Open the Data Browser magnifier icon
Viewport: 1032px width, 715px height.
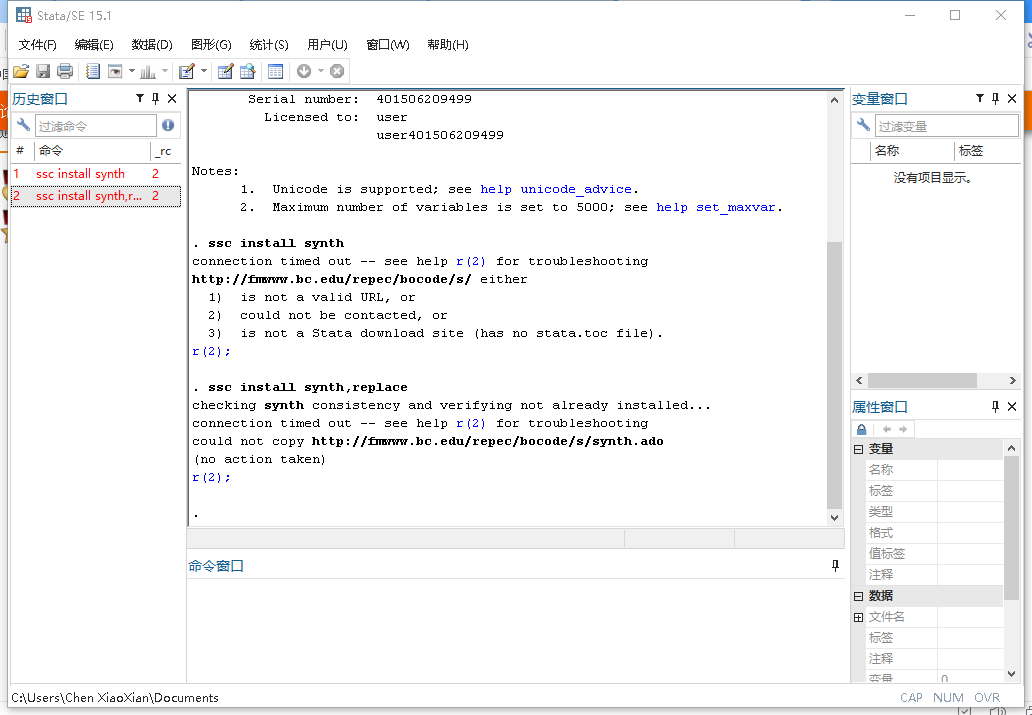click(x=247, y=71)
